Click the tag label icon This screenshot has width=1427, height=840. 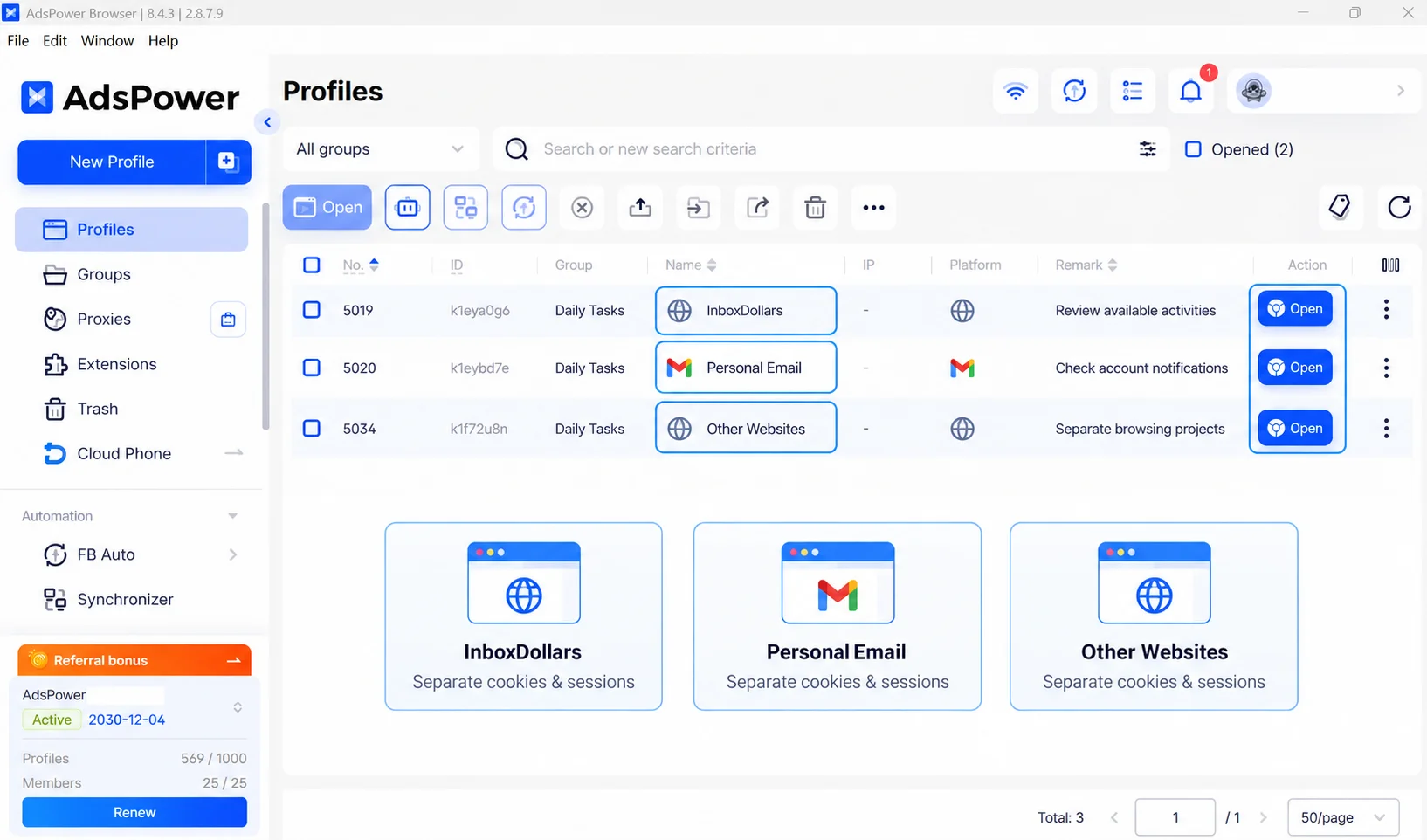(1340, 207)
